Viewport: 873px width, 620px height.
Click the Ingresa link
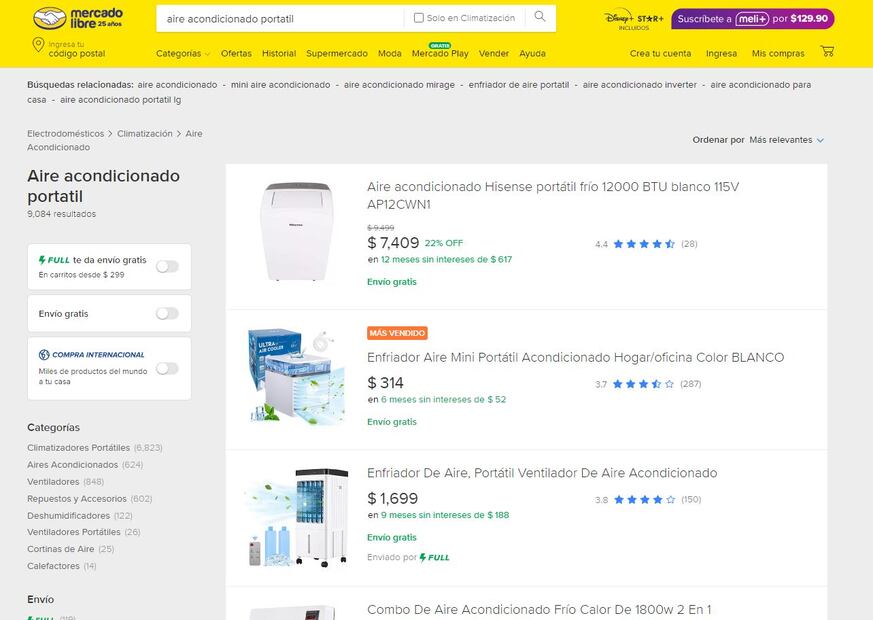click(721, 53)
